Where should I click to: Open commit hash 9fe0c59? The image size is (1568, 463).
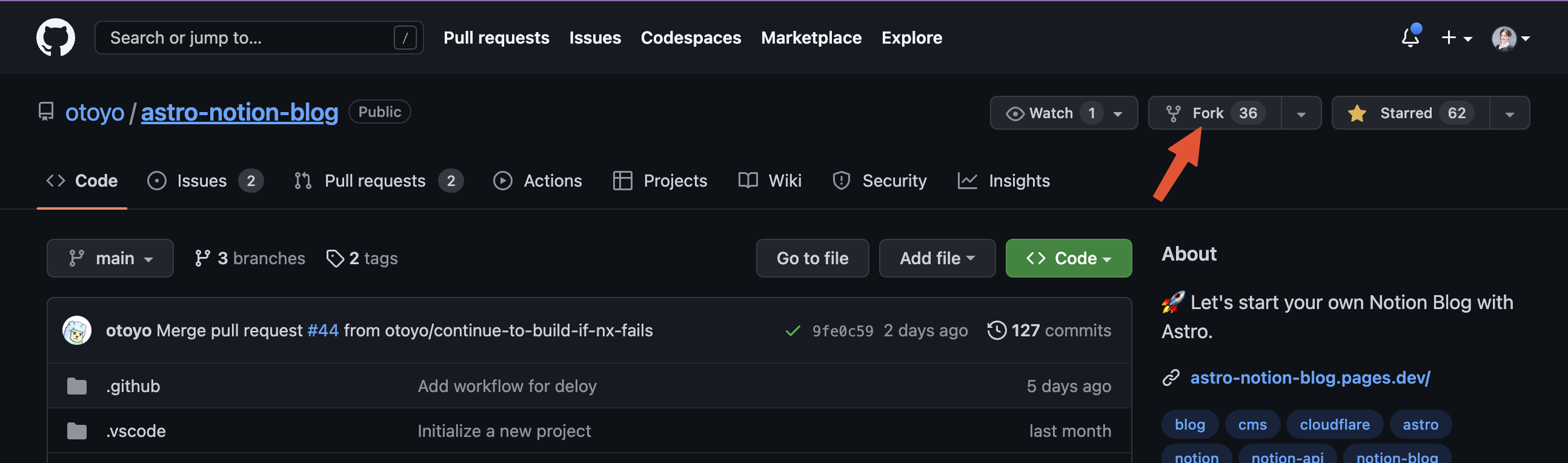click(842, 331)
